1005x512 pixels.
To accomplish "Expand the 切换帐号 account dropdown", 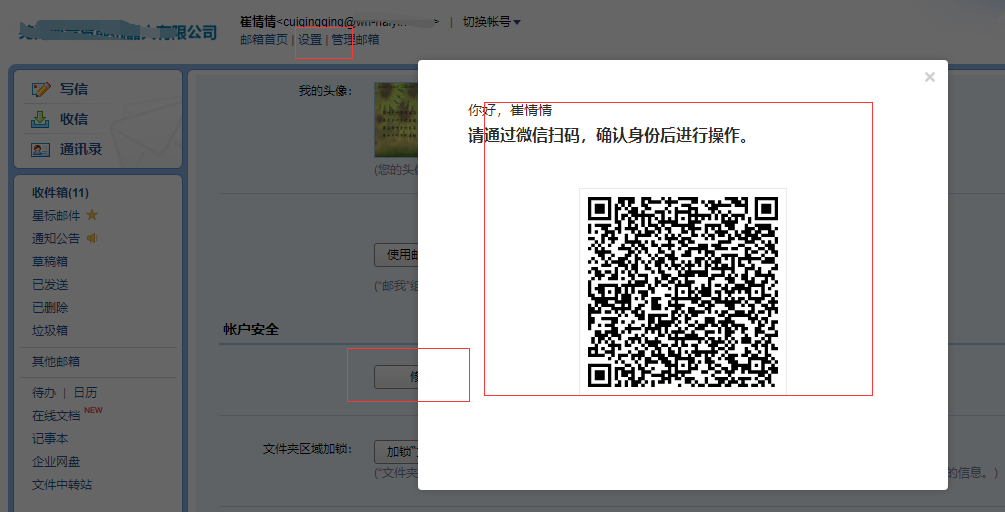I will click(491, 21).
